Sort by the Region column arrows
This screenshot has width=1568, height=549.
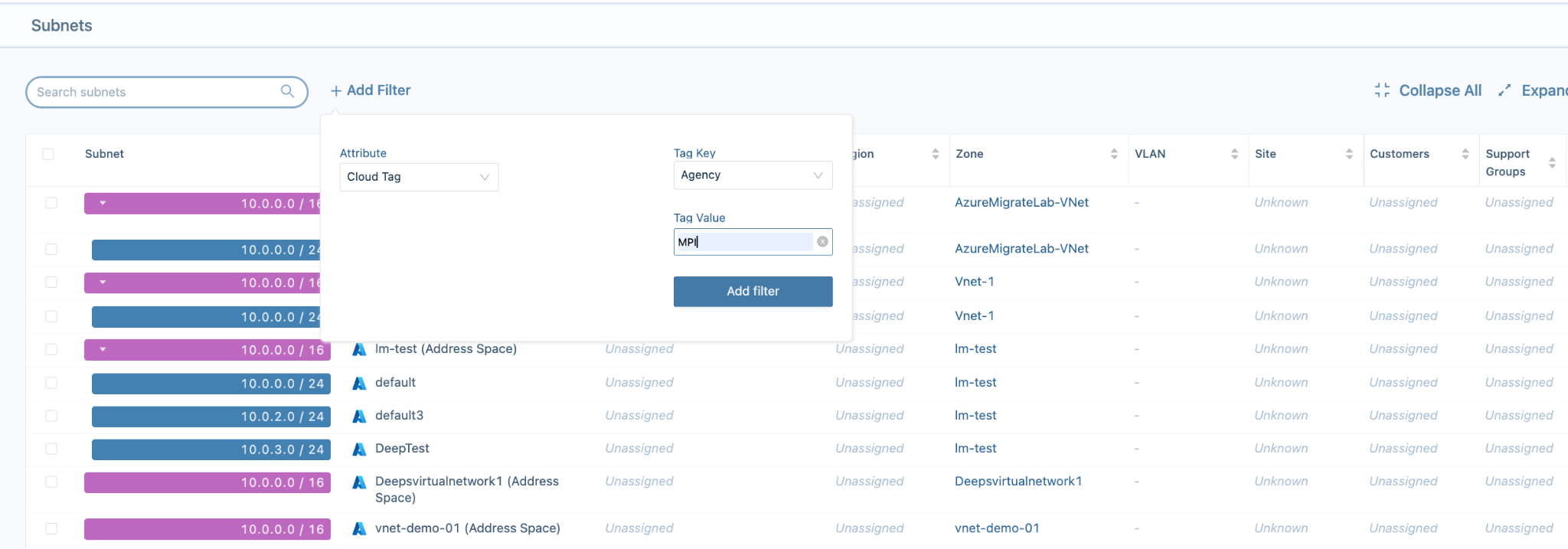coord(935,154)
